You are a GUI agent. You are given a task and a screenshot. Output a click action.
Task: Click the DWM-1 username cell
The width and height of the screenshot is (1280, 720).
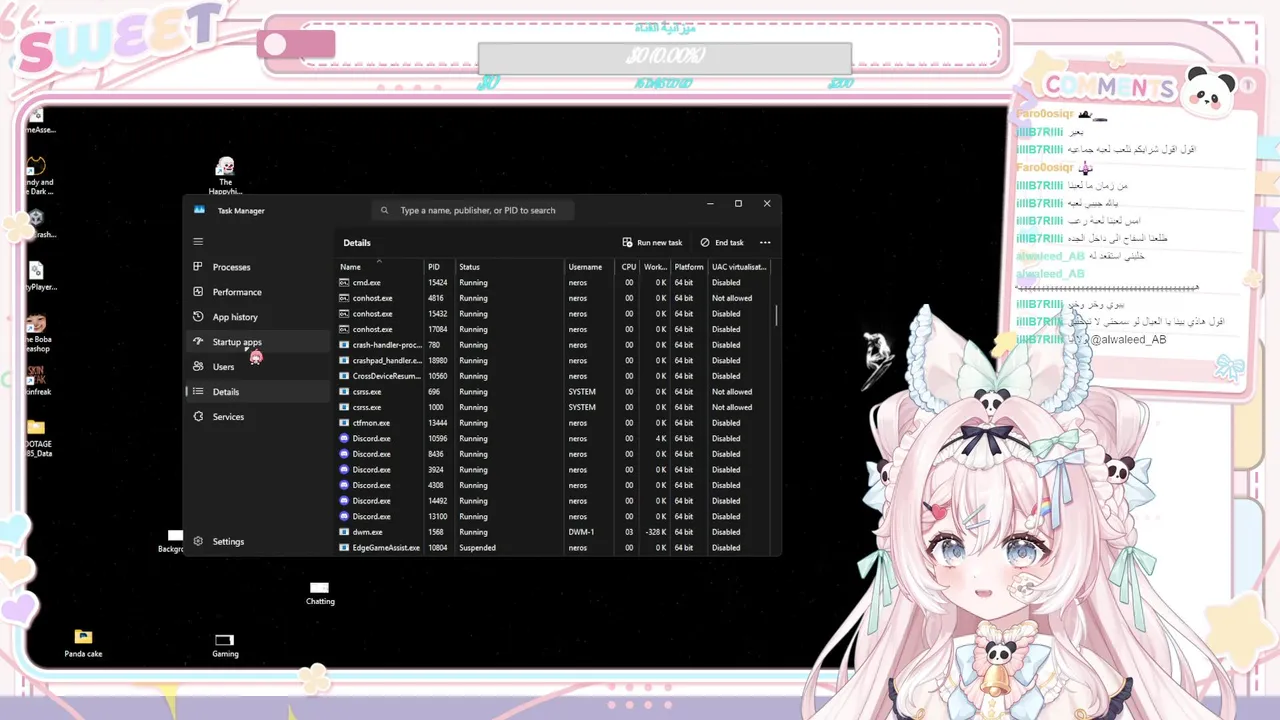click(x=581, y=532)
